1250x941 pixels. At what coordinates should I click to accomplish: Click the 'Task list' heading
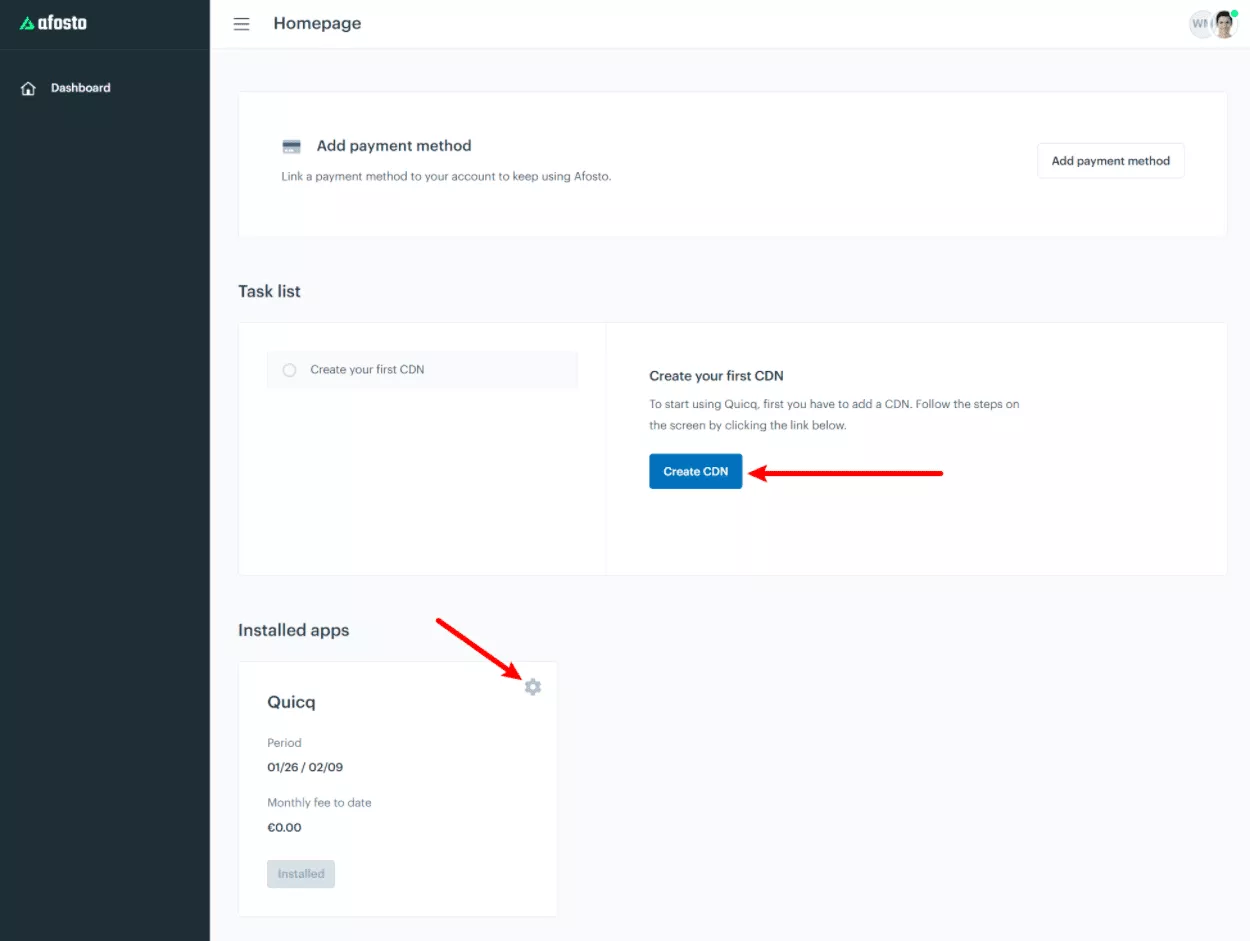coord(269,292)
